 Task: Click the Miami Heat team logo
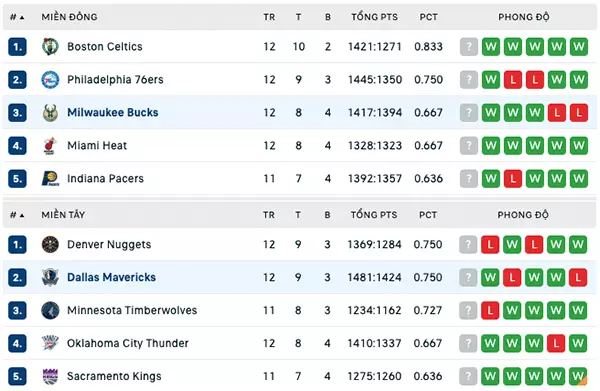coord(50,146)
